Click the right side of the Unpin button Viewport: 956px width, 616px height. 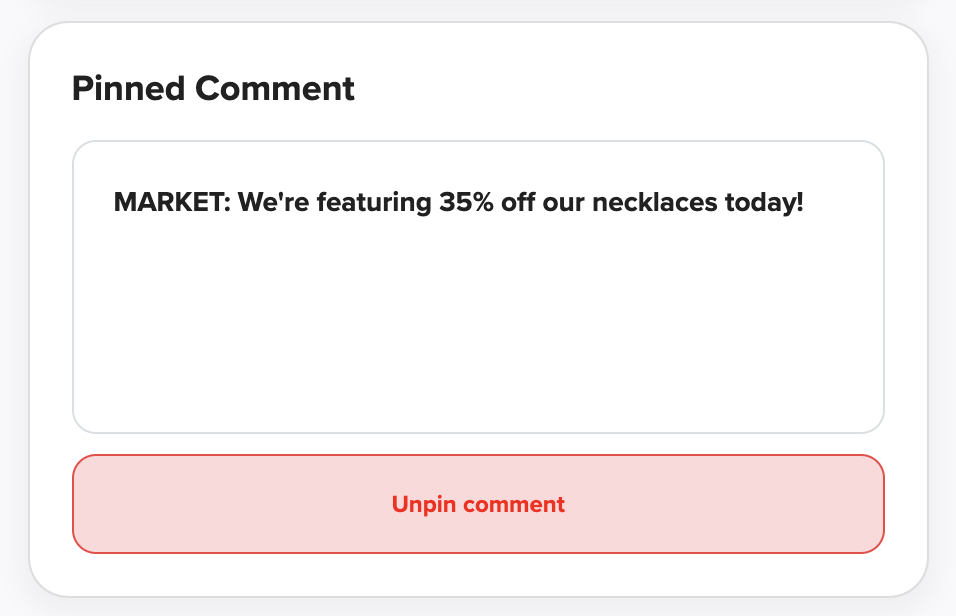(800, 504)
